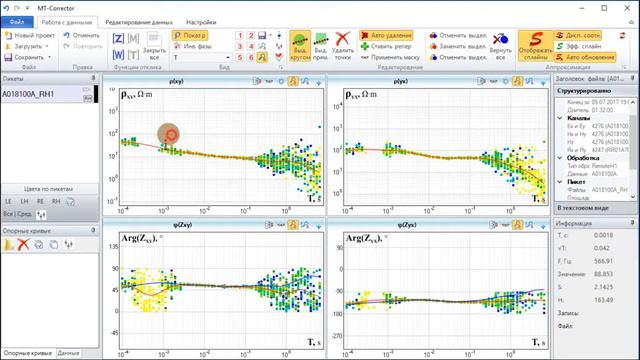
Task: Click the up-down arrows icon beside Все | Сред.
Action: [x=41, y=214]
